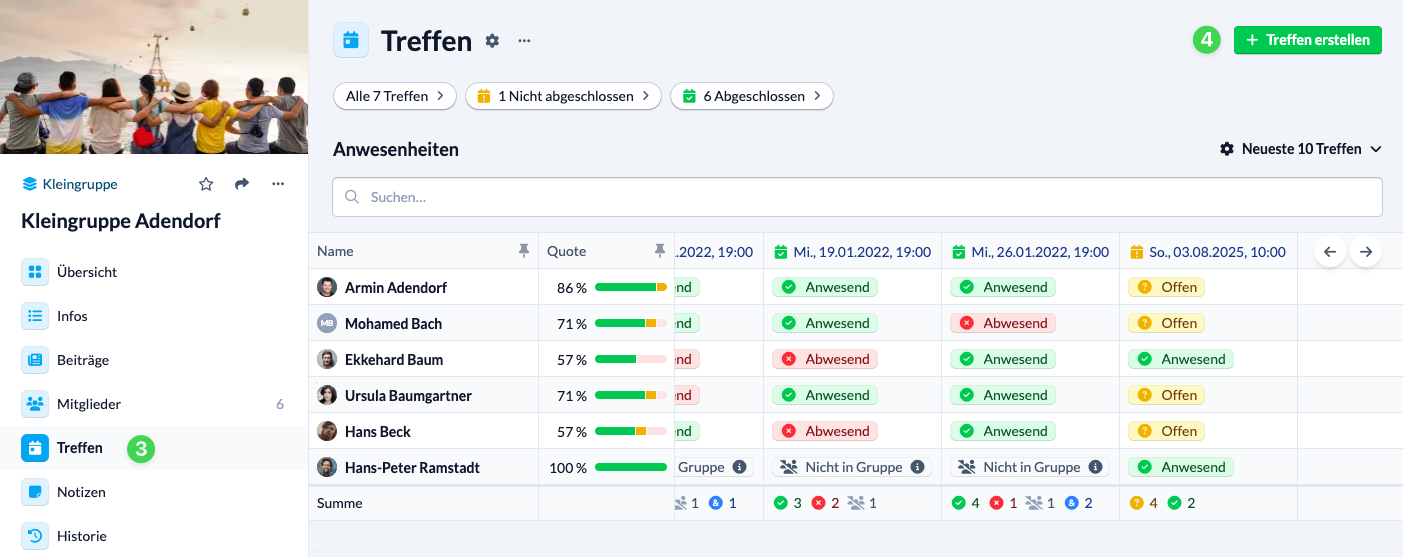Toggle Ekkehard Baum's Abwesend status on 19.01.2022
This screenshot has height=557, width=1403.
pos(825,359)
